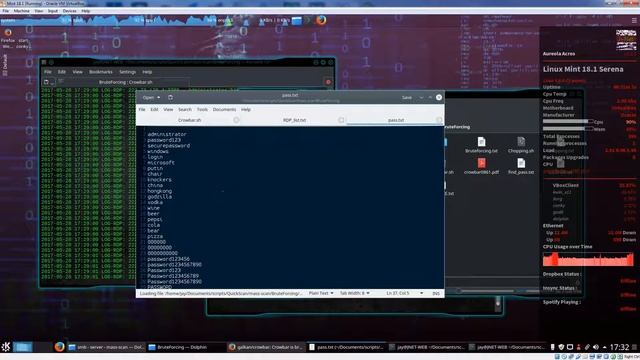Screen dimensions: 640x360
Task: Open the Tab Width dropdown in status bar
Action: tap(355, 293)
